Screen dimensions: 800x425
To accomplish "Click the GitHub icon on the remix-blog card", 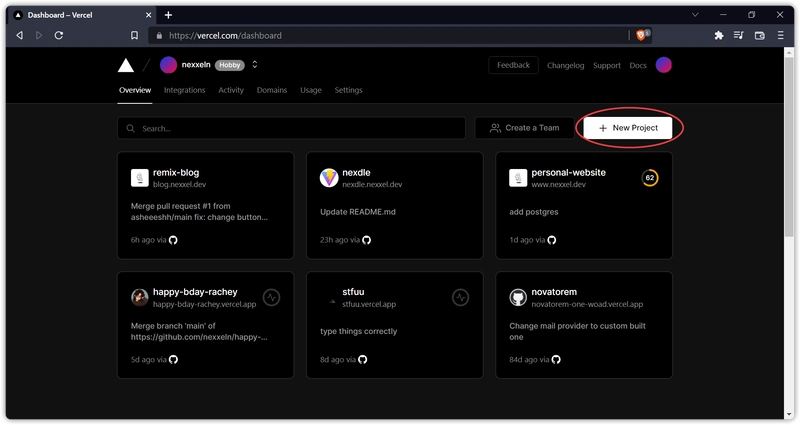I will (173, 240).
